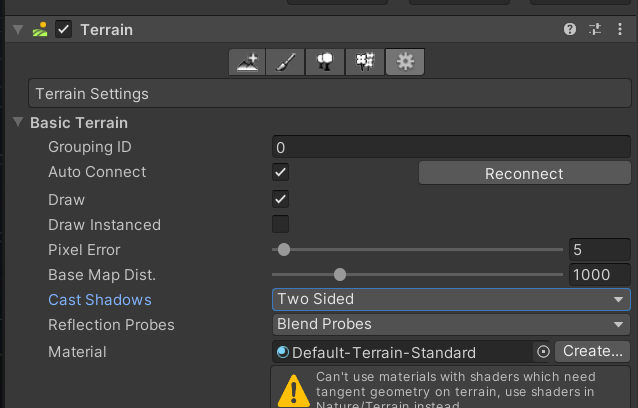Select the Create Neighbor Terrains tool
The width and height of the screenshot is (638, 408).
click(247, 62)
